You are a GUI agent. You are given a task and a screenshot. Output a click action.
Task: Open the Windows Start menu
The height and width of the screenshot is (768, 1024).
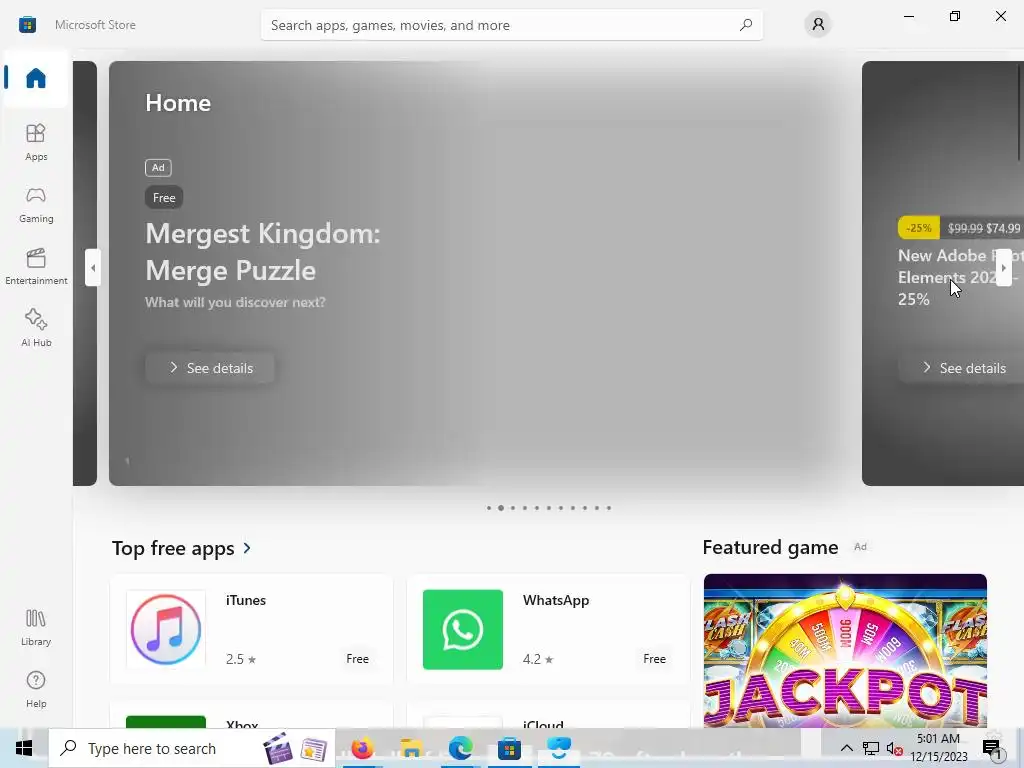[x=24, y=748]
